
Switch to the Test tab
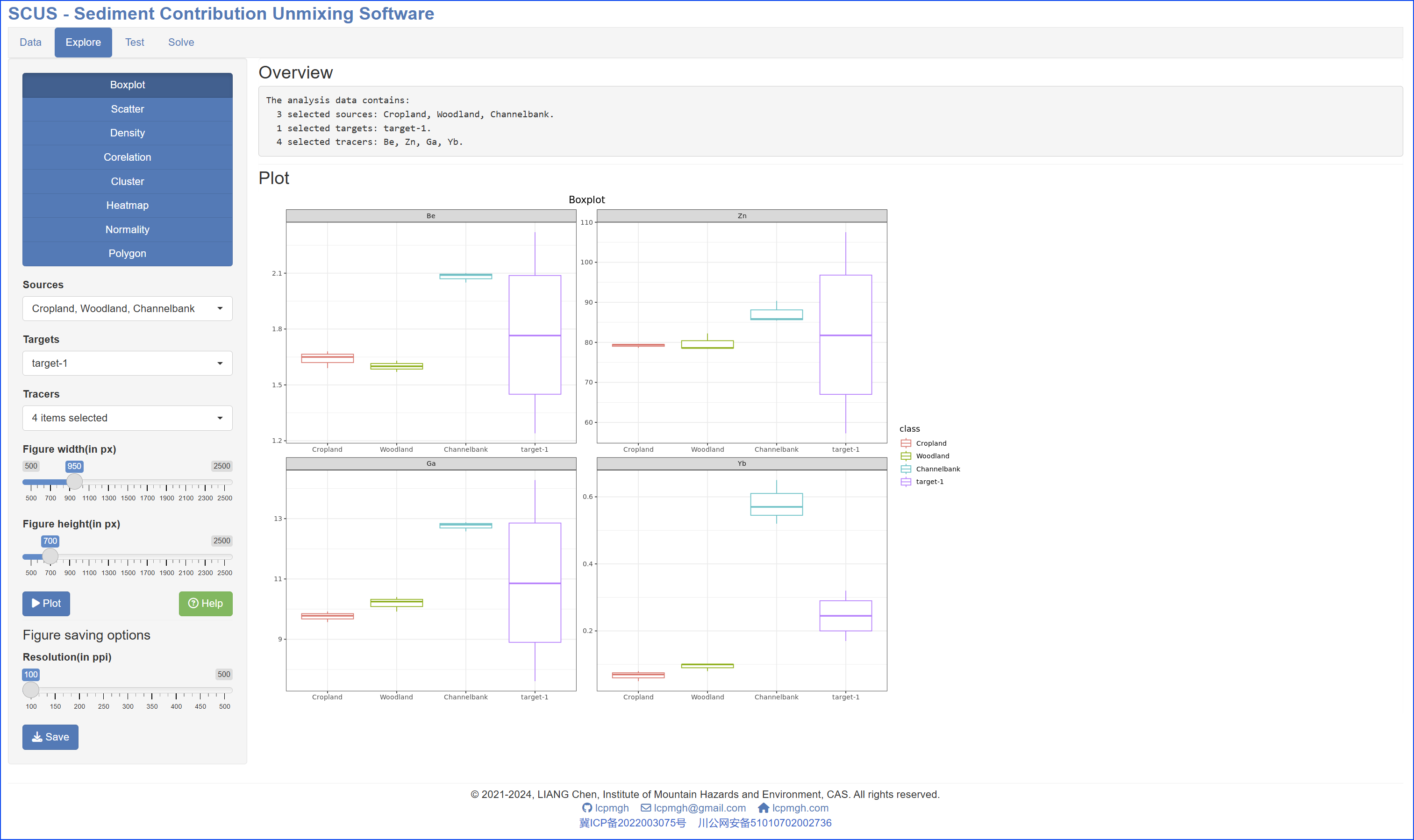coord(133,42)
